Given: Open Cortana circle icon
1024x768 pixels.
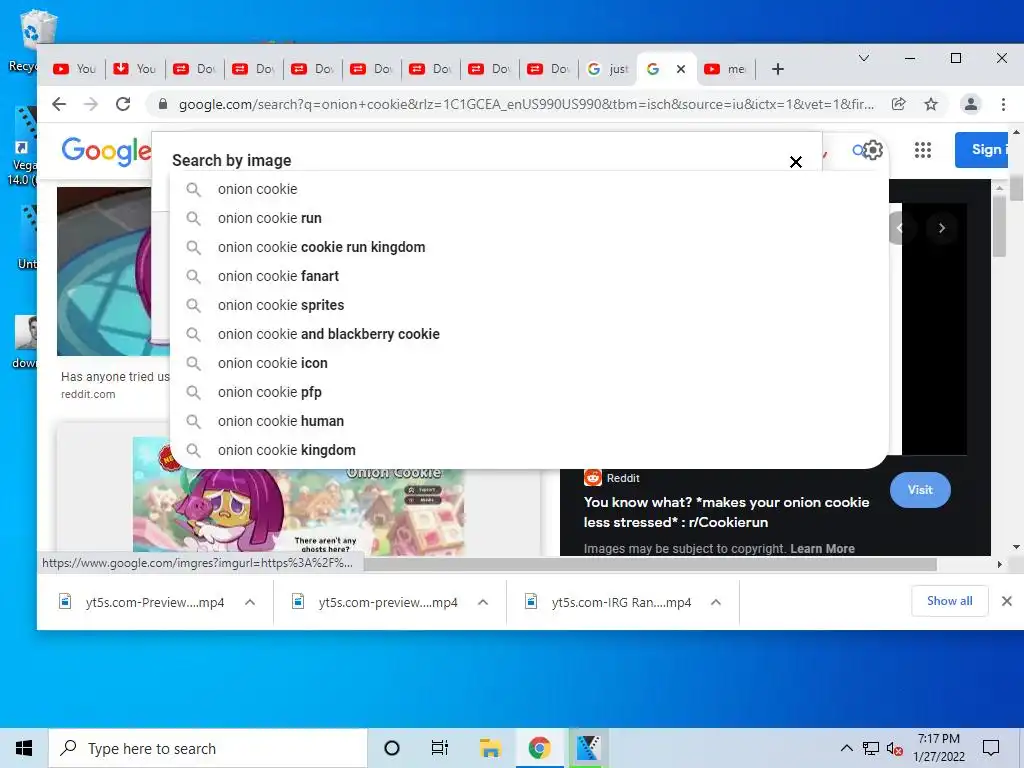Looking at the screenshot, I should click(391, 748).
